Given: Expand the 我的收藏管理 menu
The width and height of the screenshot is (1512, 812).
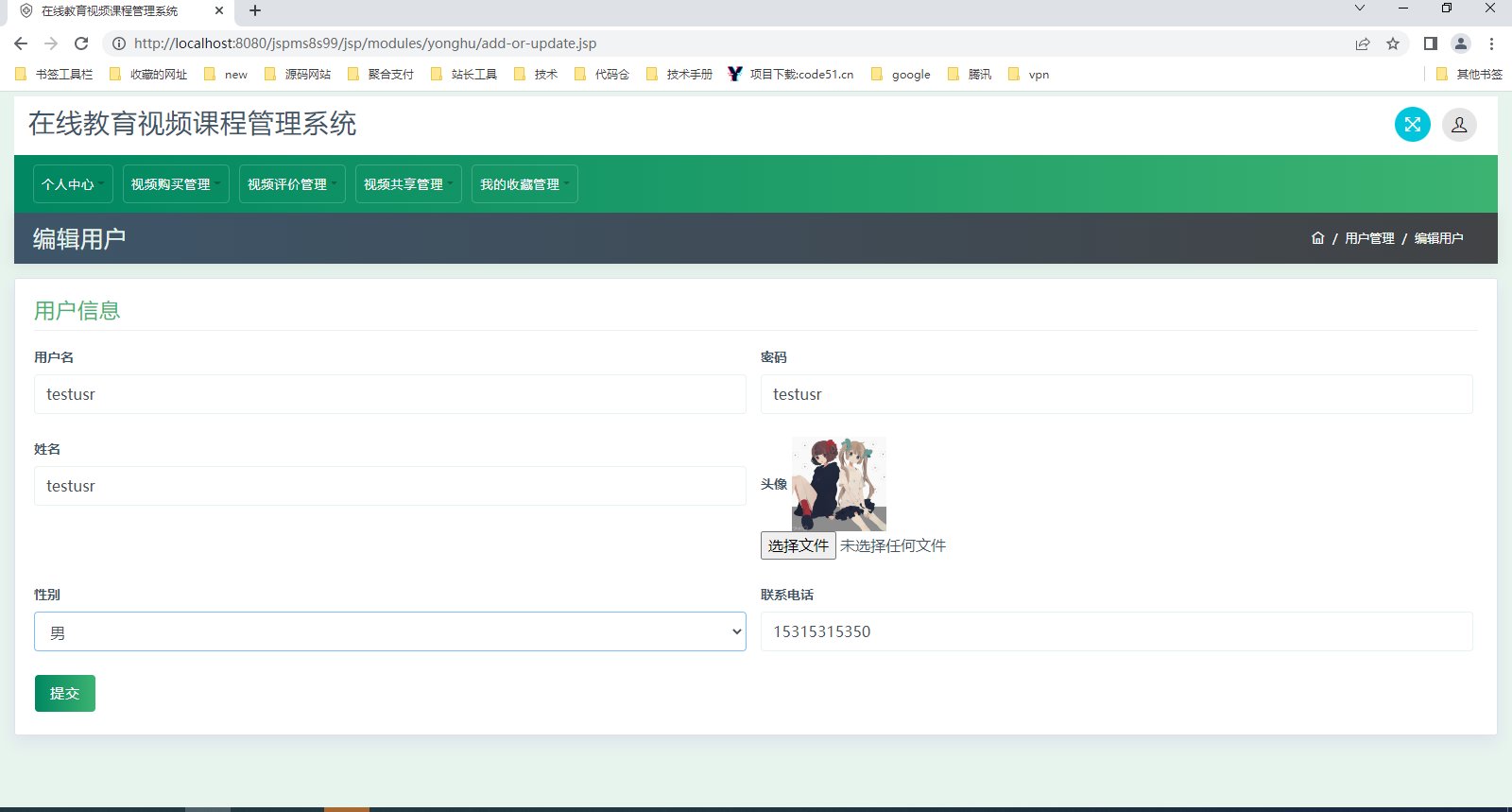Looking at the screenshot, I should tap(524, 184).
